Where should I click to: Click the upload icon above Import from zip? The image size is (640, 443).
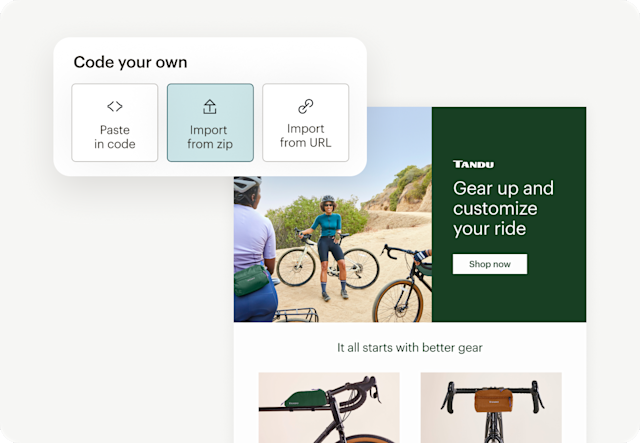(210, 107)
